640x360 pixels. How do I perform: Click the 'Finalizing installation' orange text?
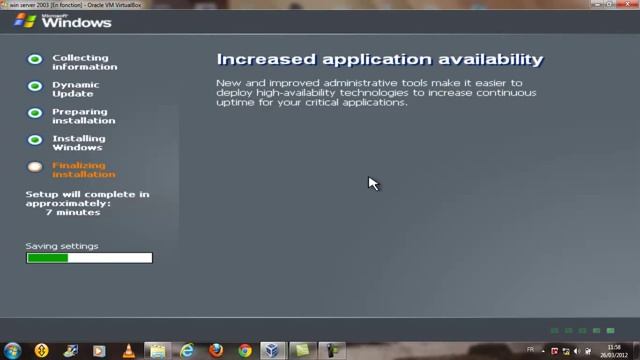pos(84,170)
